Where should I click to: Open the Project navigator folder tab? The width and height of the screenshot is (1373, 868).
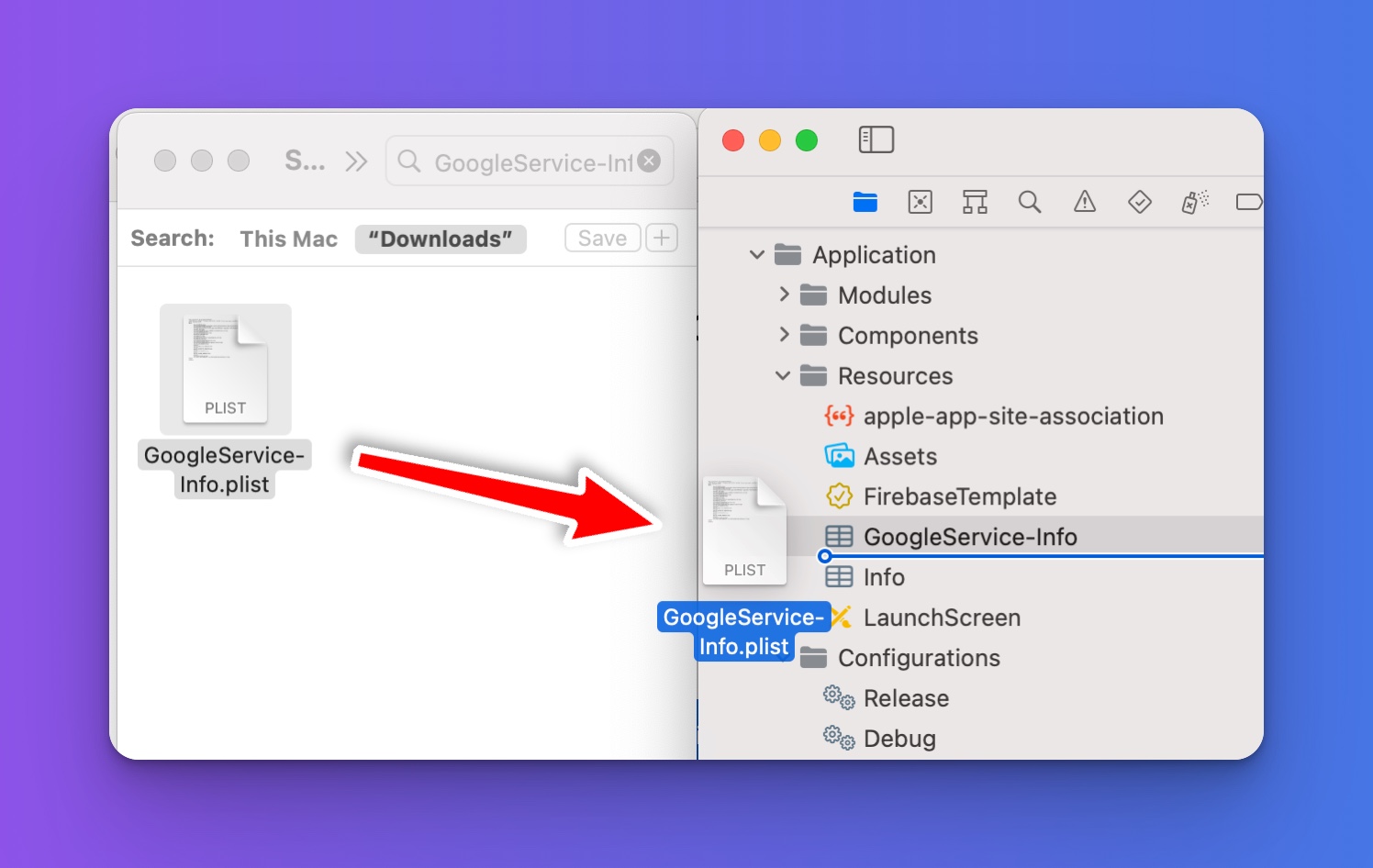865,202
